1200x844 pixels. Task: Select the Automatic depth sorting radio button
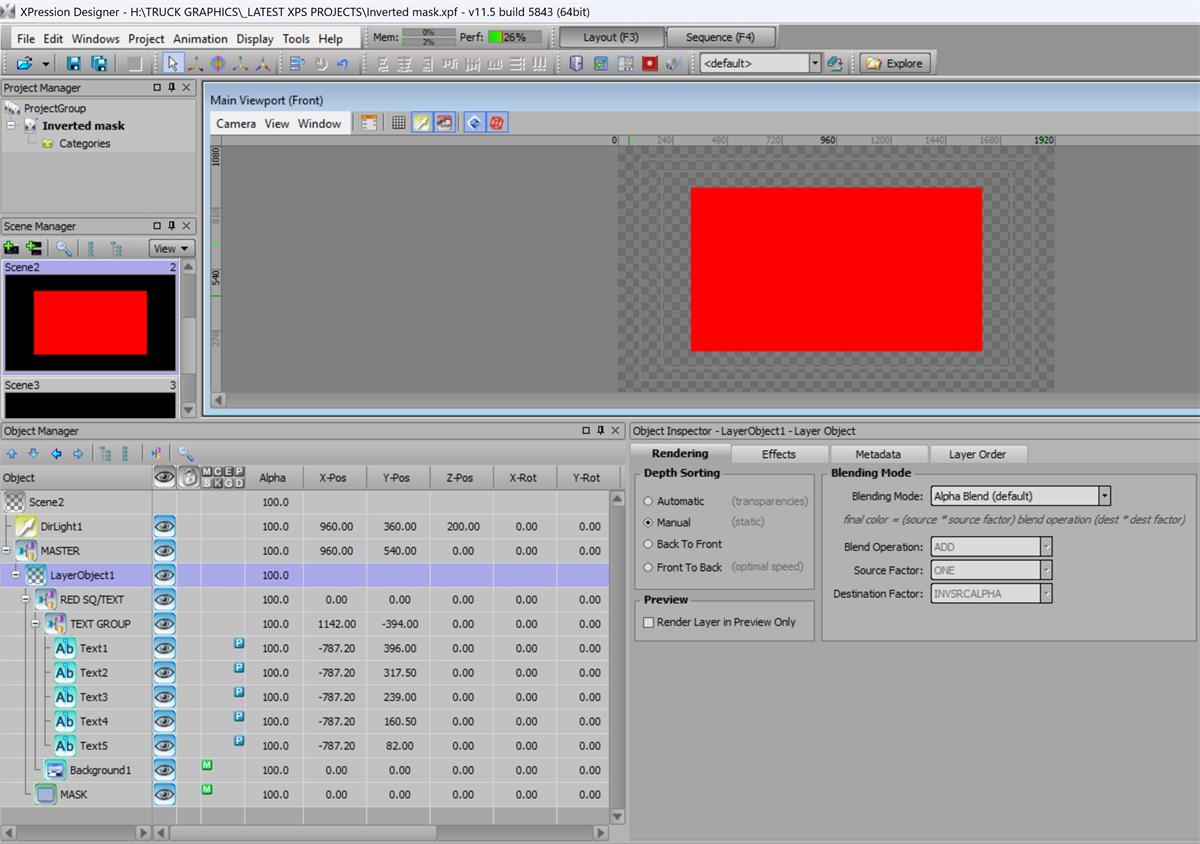tap(648, 501)
